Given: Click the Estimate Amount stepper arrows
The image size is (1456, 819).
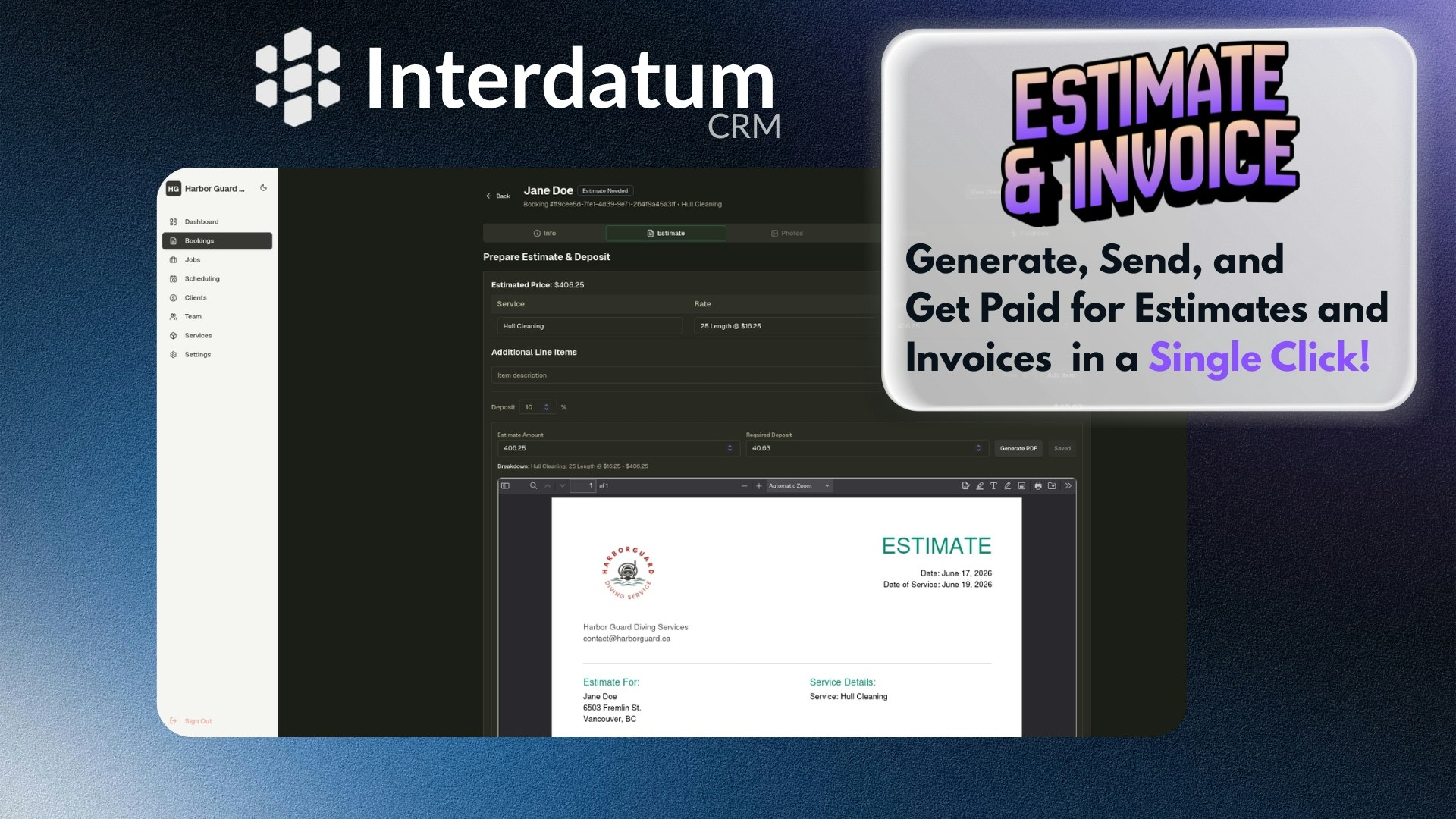Looking at the screenshot, I should click(730, 448).
